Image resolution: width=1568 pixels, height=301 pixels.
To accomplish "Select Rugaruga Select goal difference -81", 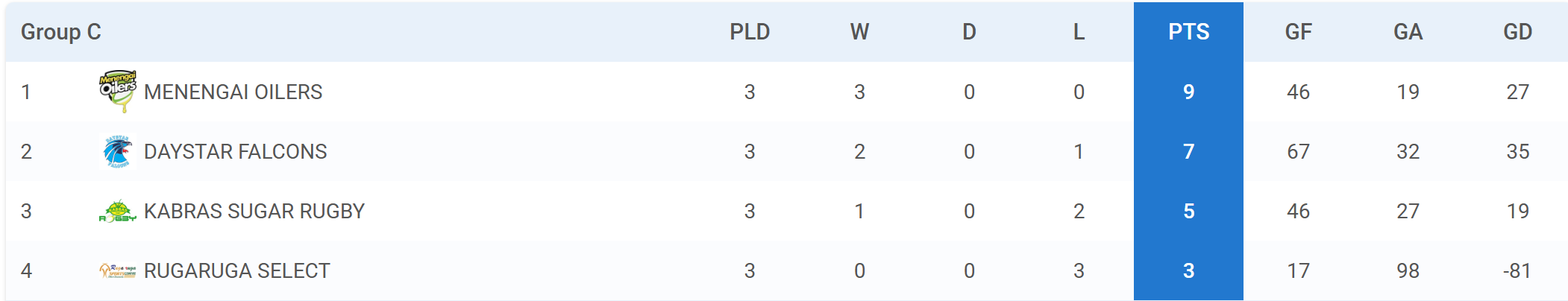I will click(x=1517, y=270).
